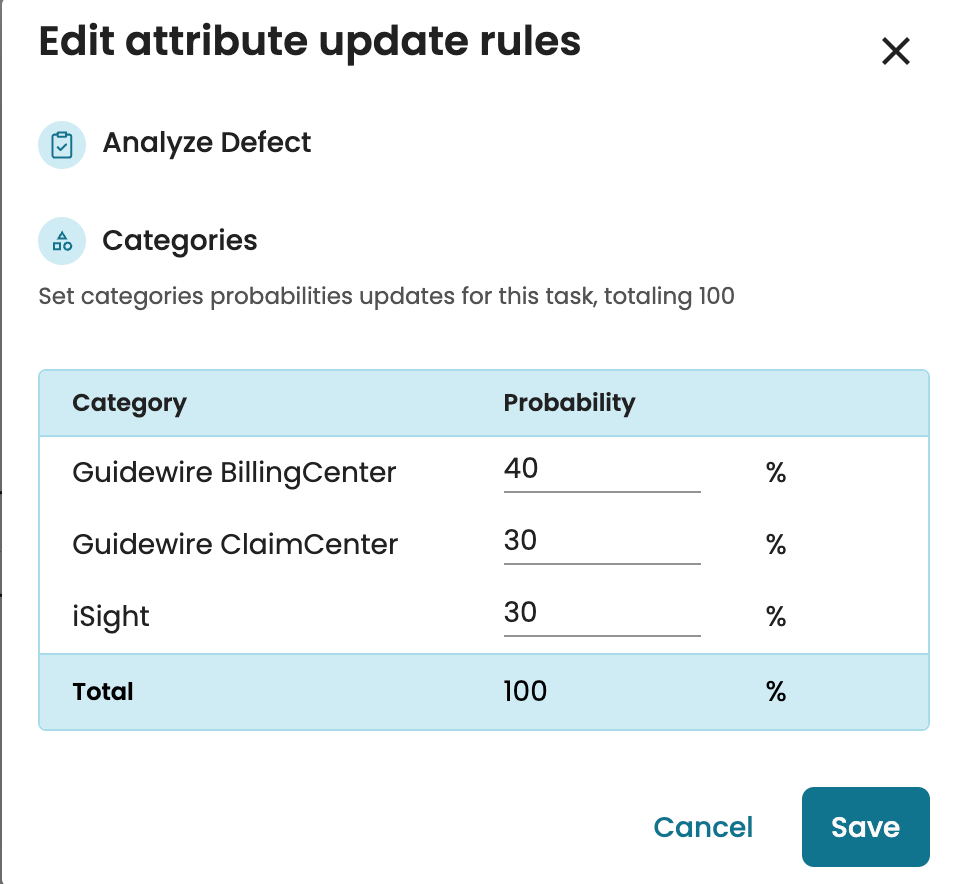Click the percent sign beside BillingCenter
Viewport: 964px width, 884px height.
(x=776, y=472)
